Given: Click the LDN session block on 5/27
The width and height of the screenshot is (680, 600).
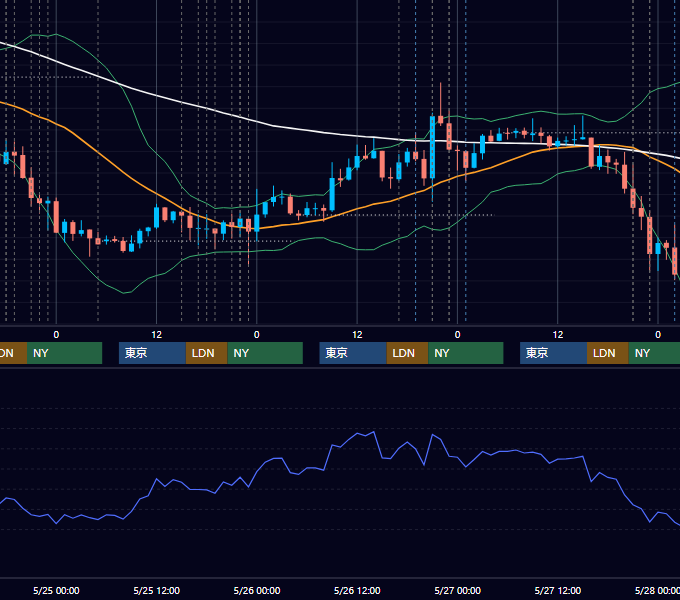Looking at the screenshot, I should 608,353.
